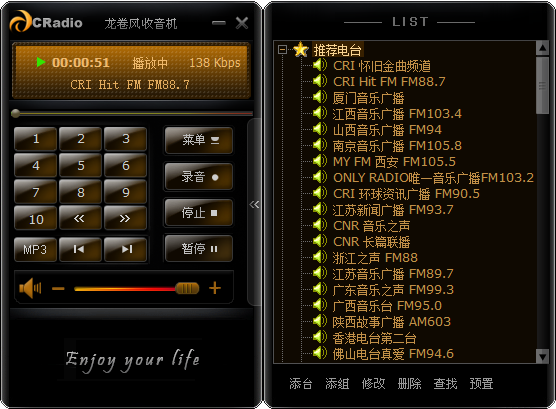Select CNR 音乐之声 station

point(371,226)
